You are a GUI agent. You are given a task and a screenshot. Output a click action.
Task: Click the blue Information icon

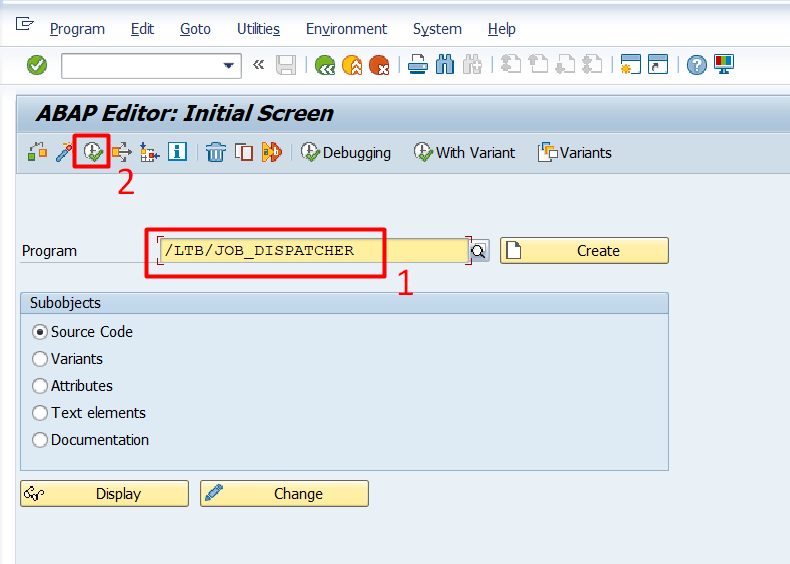(177, 151)
